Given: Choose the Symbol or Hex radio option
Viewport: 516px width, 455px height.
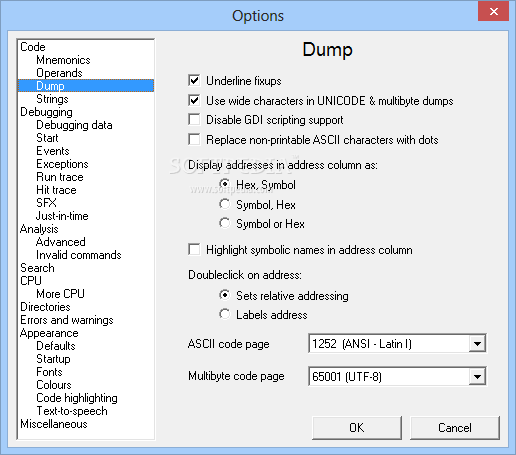Looking at the screenshot, I should pos(225,223).
